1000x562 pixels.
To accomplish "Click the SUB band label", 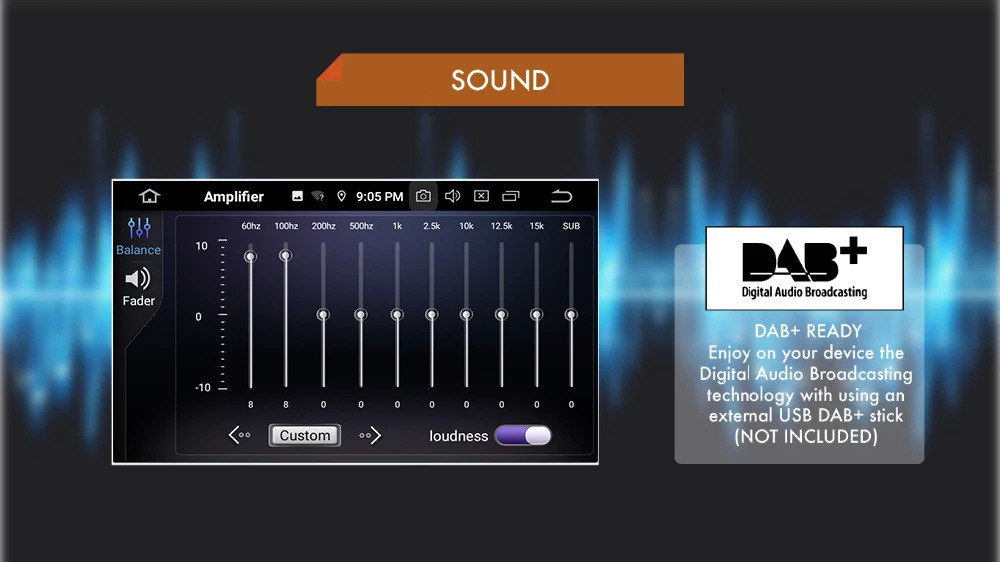I will point(571,226).
